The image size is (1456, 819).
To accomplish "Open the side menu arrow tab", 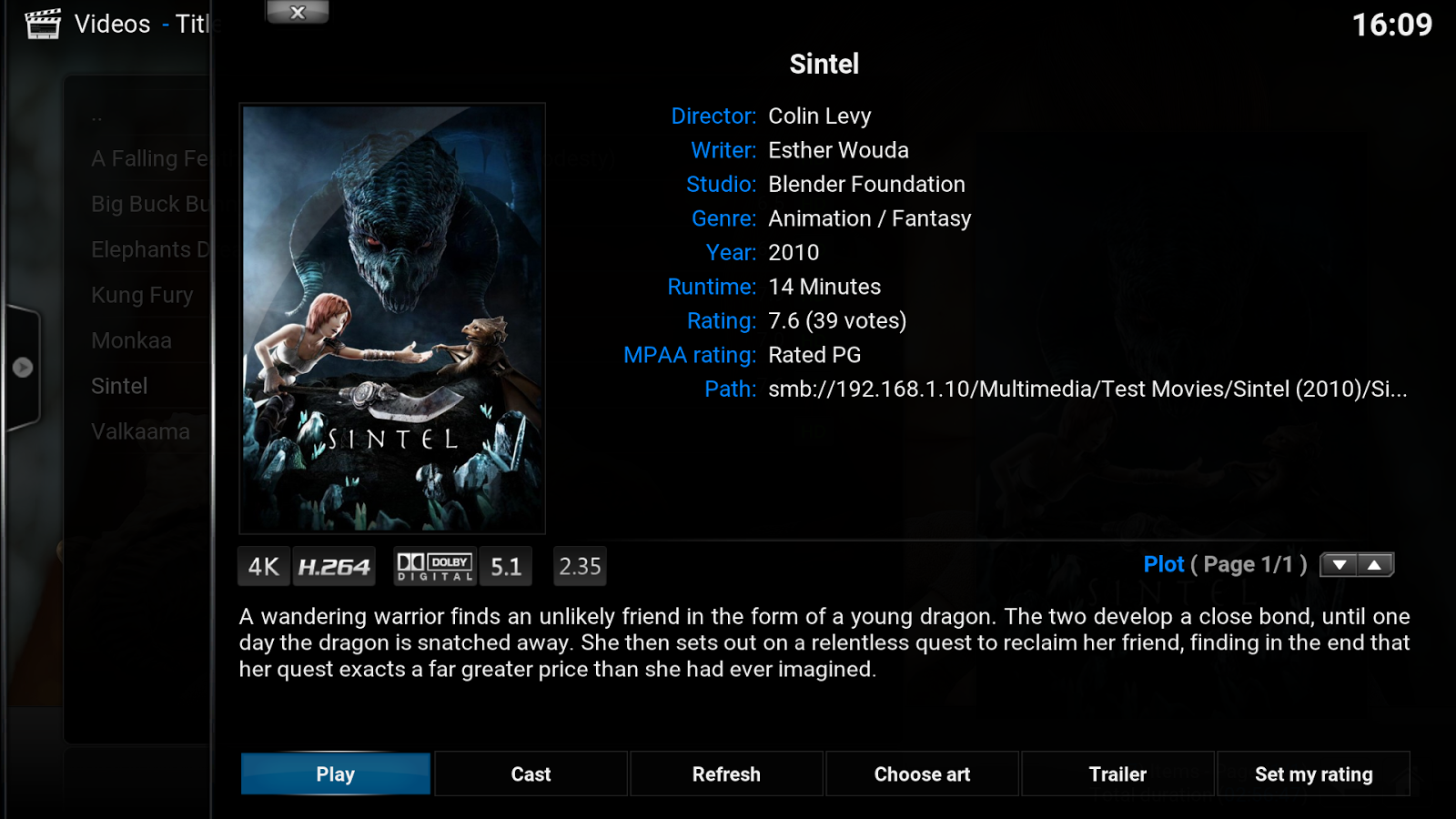I will (22, 368).
